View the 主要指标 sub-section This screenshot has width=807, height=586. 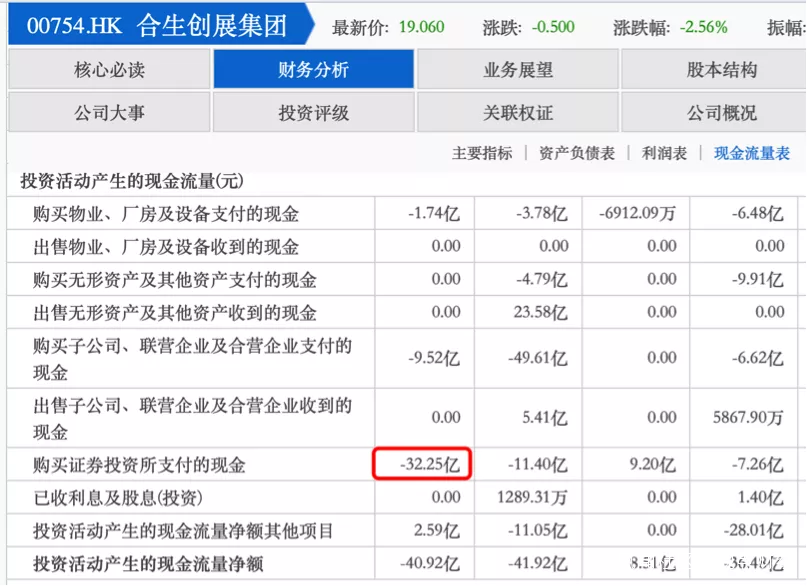[x=482, y=153]
